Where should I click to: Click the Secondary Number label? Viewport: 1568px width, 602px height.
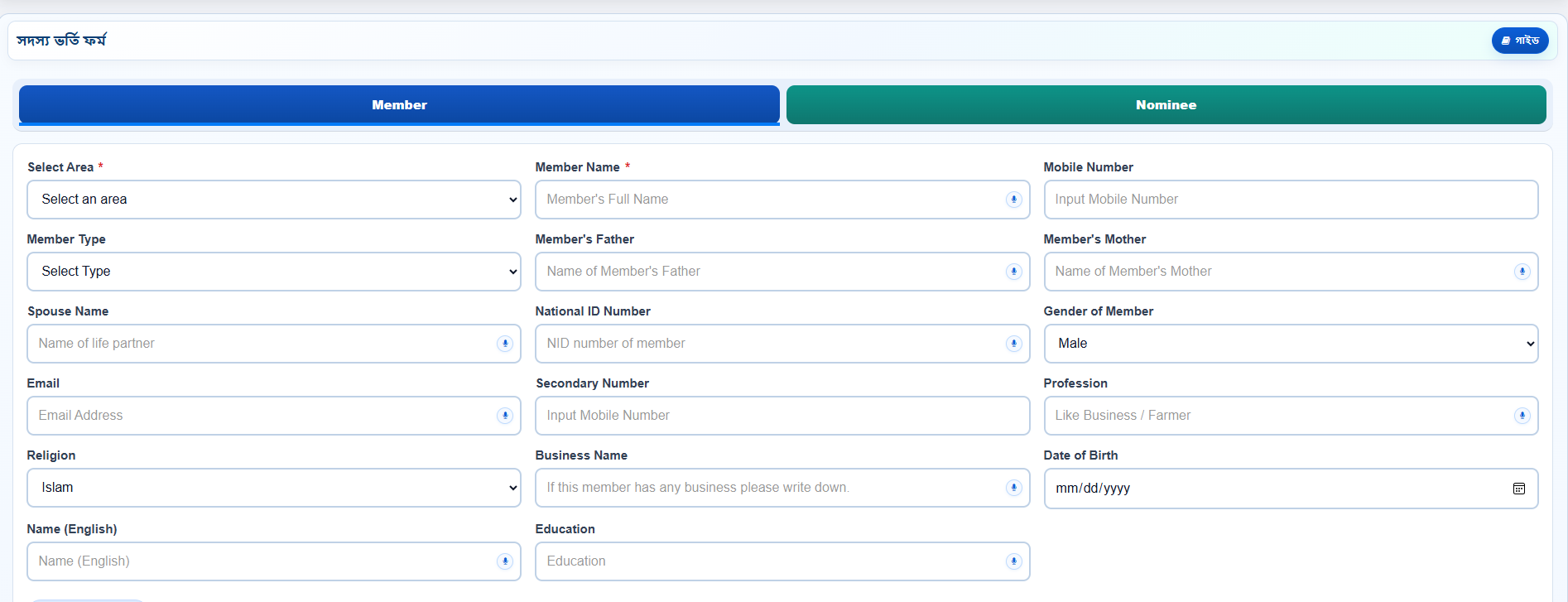592,383
